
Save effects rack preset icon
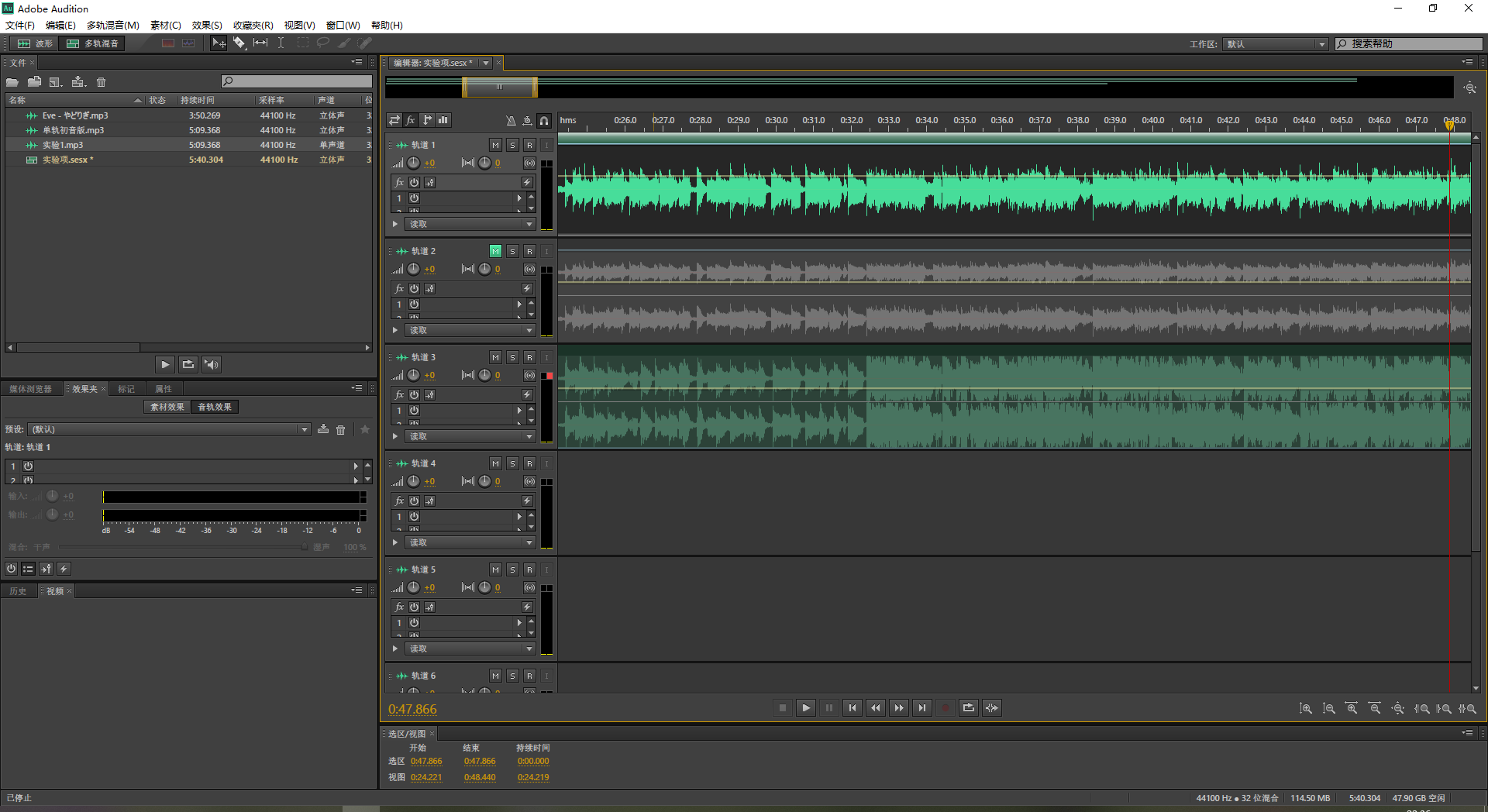pyautogui.click(x=323, y=429)
